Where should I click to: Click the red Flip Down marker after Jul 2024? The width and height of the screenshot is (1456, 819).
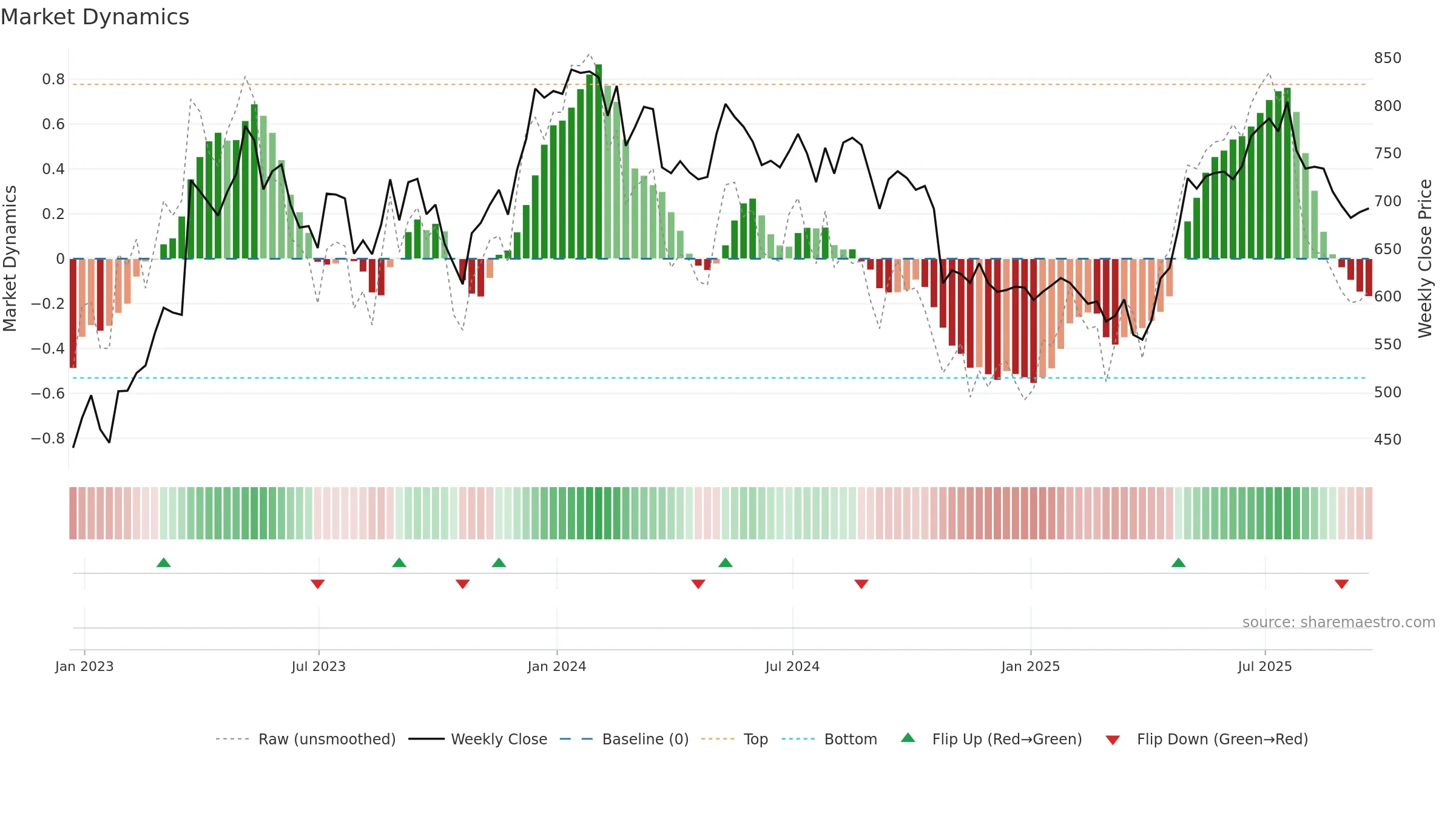point(861,584)
